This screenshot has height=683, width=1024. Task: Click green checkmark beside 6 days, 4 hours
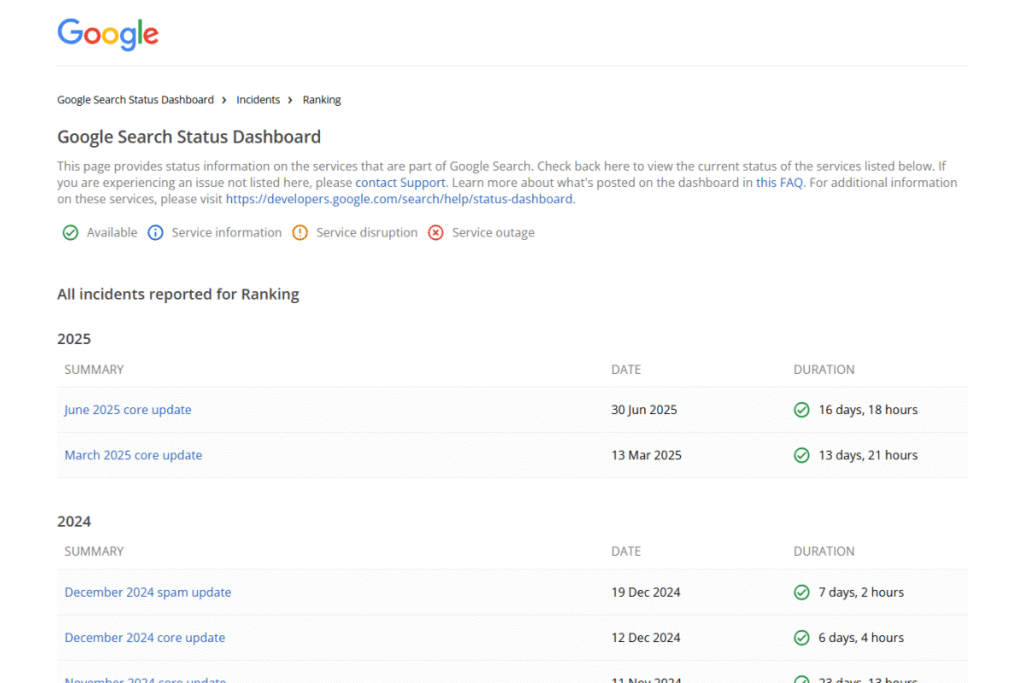pos(801,638)
